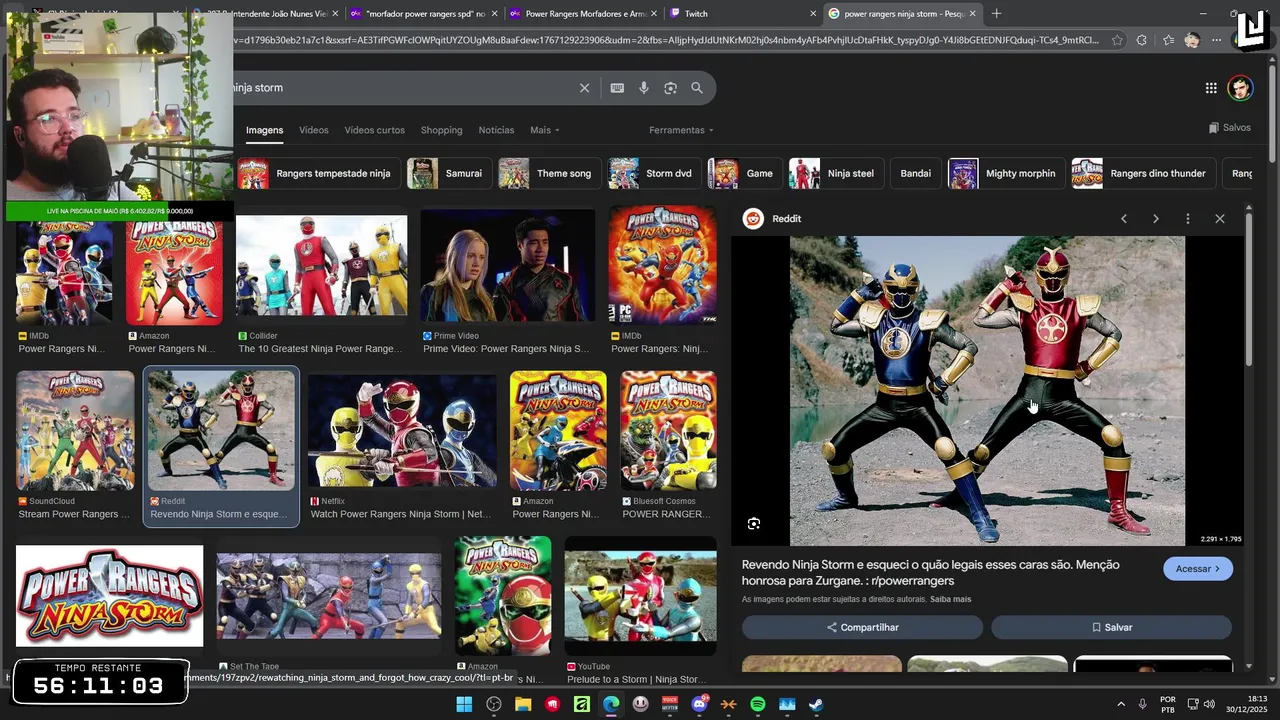Open more options in image preview panel
Viewport: 1280px width, 720px height.
(x=1188, y=219)
